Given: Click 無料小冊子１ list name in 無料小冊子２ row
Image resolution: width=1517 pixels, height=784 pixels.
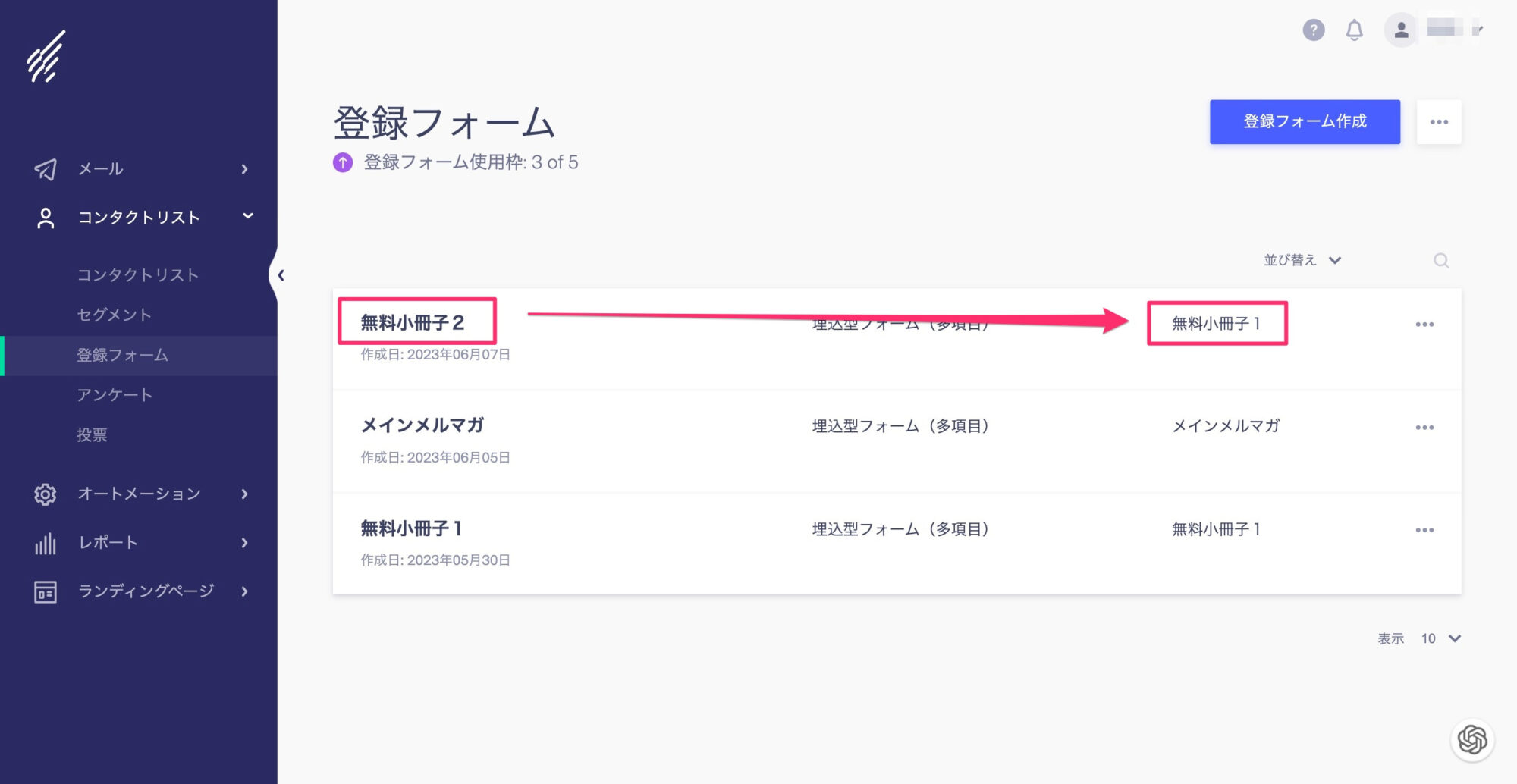Looking at the screenshot, I should 1217,324.
